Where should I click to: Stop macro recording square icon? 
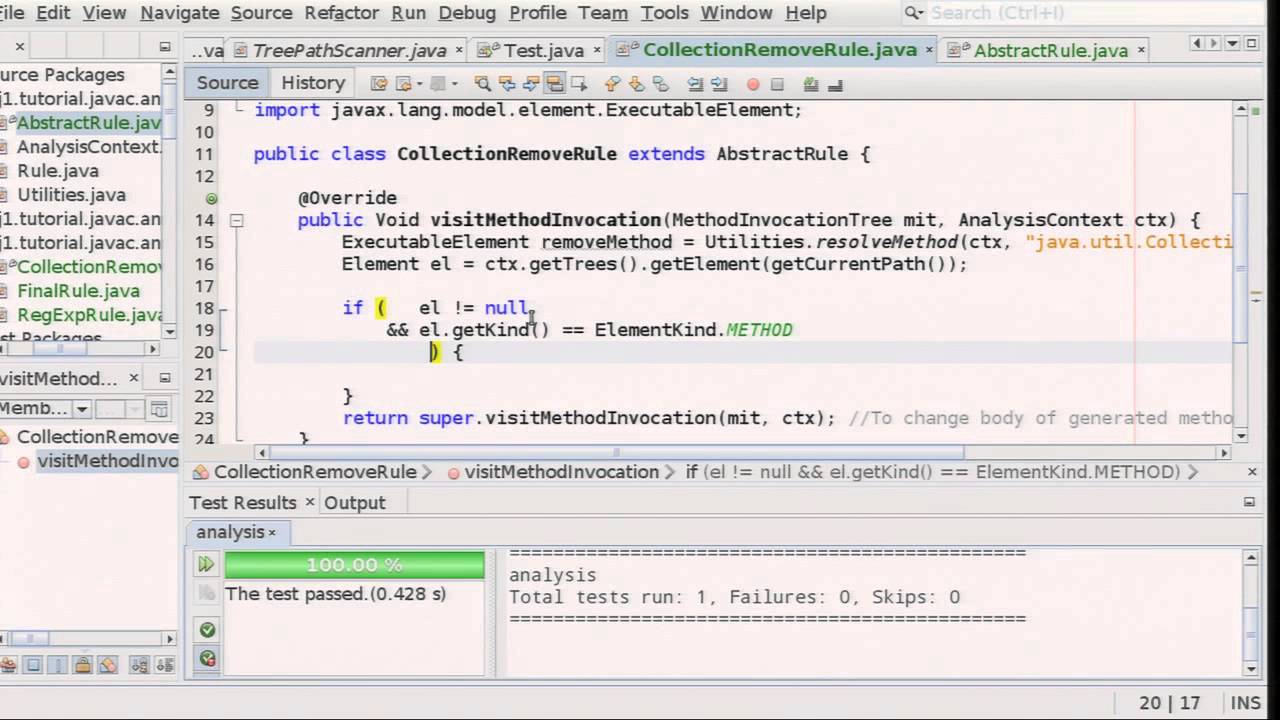tap(777, 85)
